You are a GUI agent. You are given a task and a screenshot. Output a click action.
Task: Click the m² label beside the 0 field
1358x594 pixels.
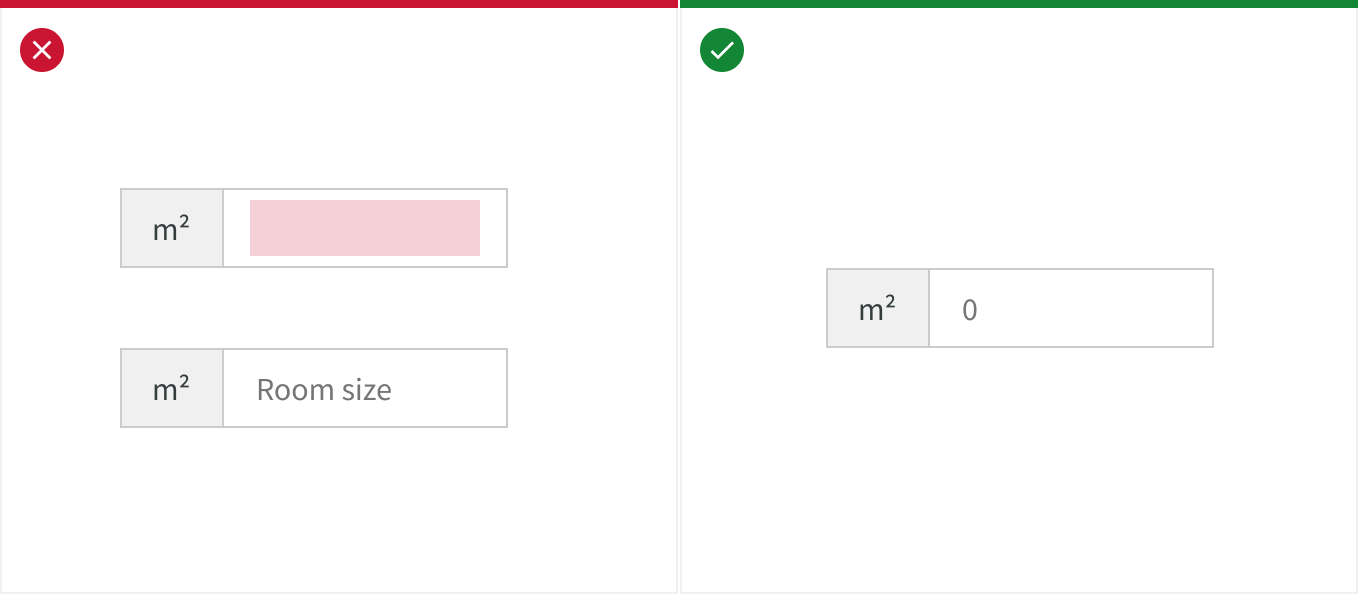pos(878,309)
